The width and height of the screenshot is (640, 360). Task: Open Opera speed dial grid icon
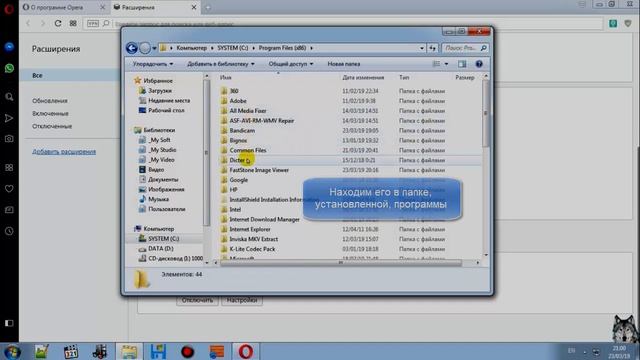(x=73, y=23)
